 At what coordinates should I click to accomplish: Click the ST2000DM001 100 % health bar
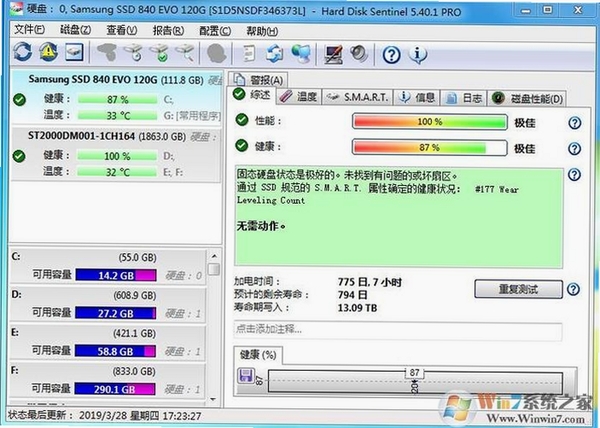pyautogui.click(x=117, y=156)
